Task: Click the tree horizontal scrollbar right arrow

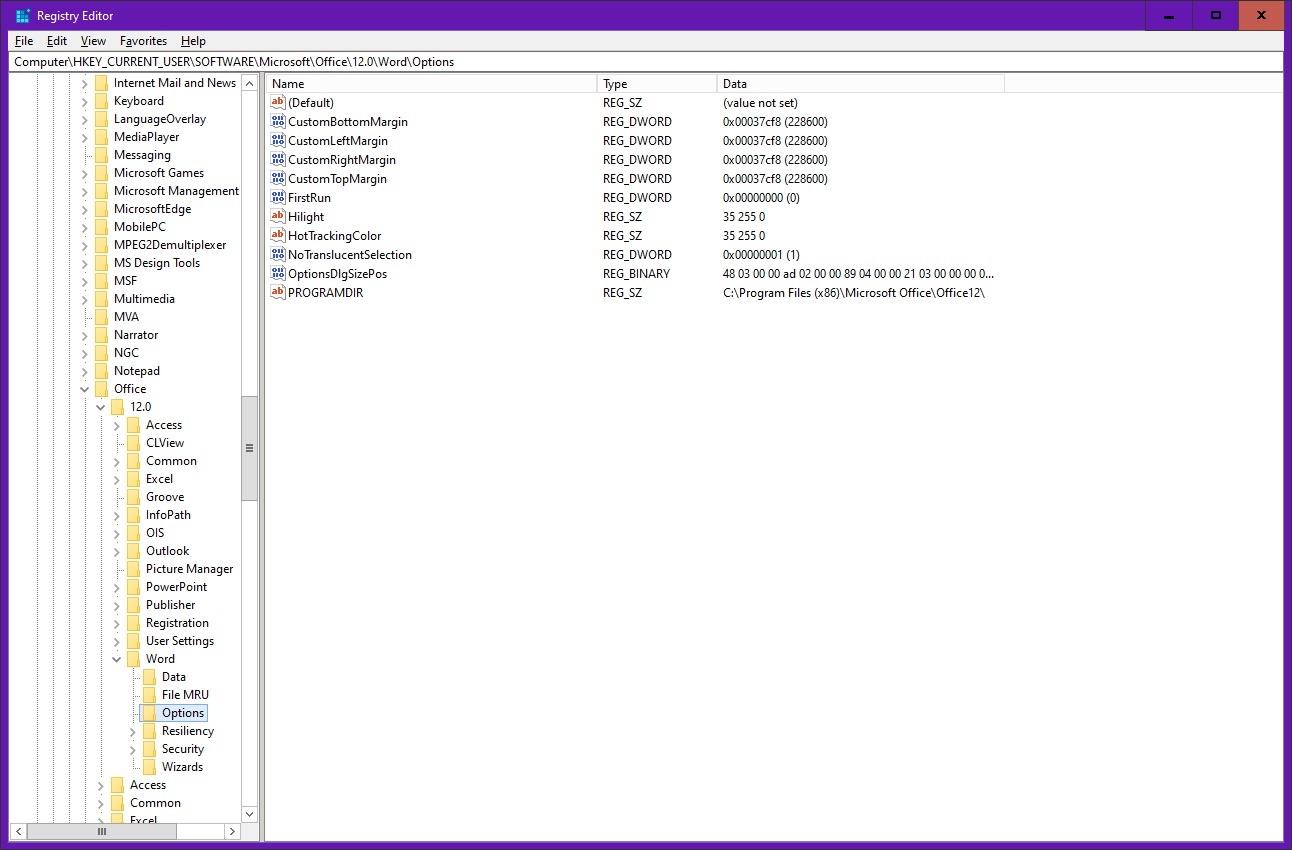Action: 232,831
